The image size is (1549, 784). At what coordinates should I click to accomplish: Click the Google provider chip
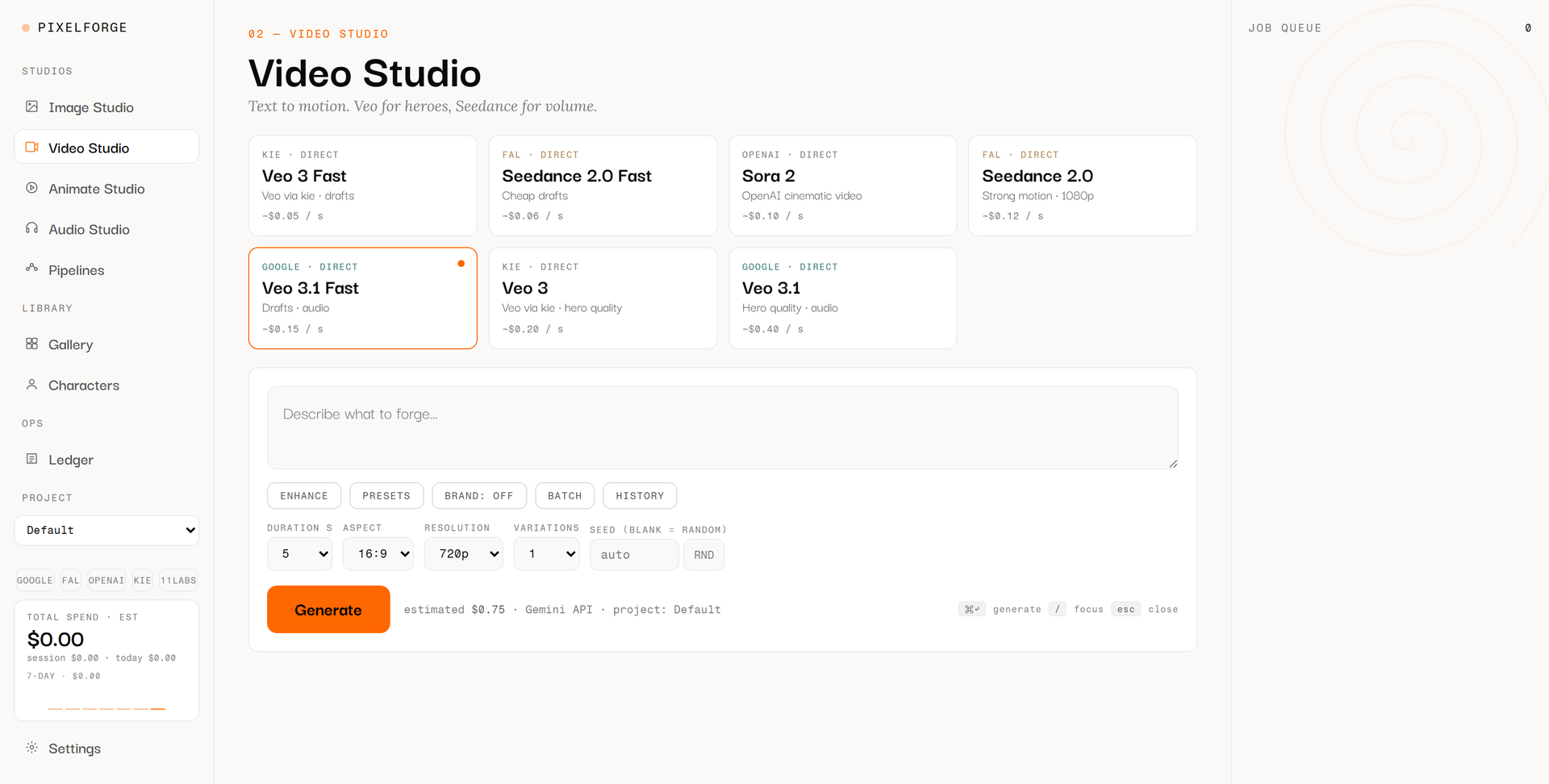click(x=35, y=581)
